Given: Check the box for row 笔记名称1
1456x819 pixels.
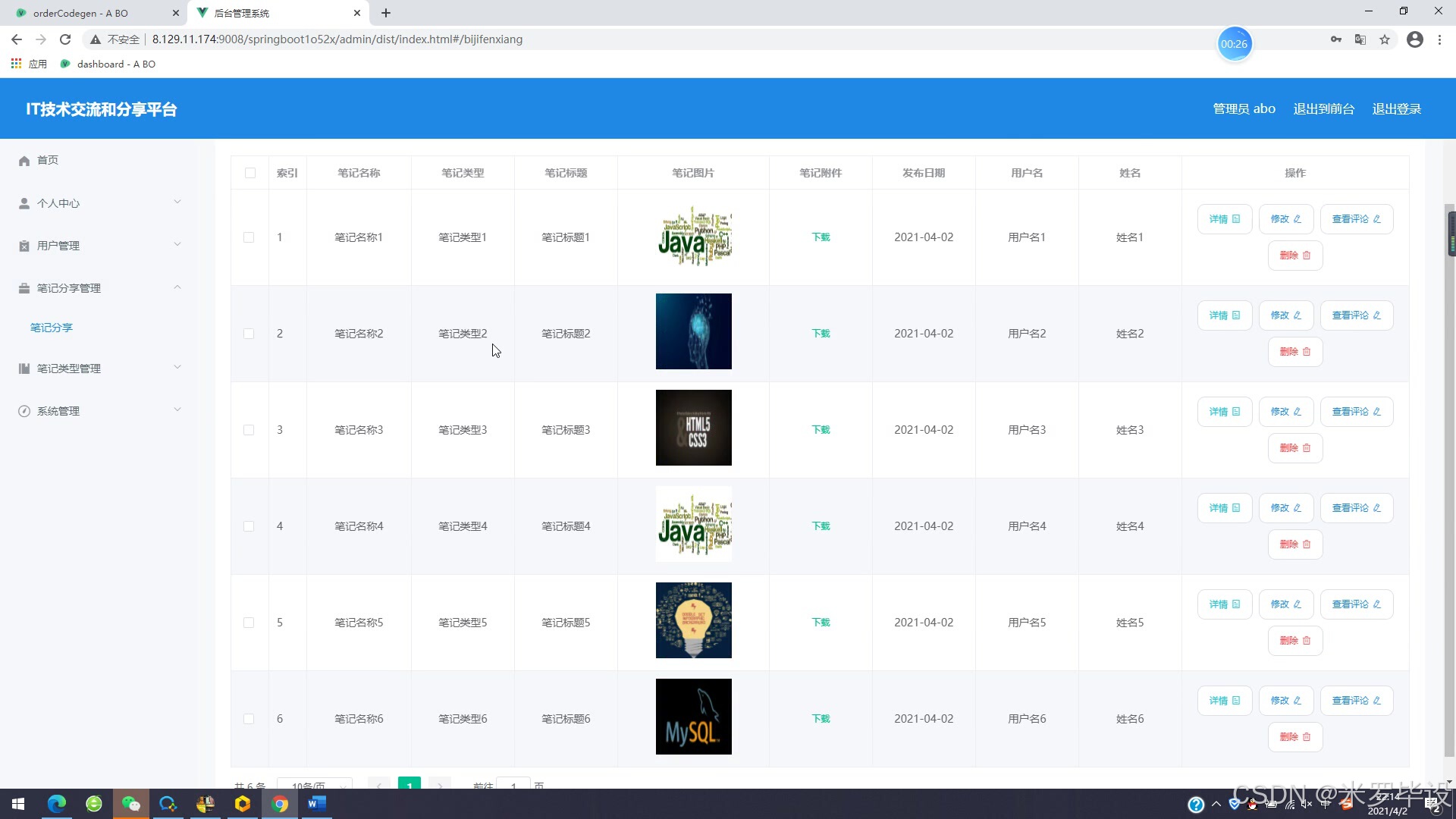Looking at the screenshot, I should click(249, 237).
